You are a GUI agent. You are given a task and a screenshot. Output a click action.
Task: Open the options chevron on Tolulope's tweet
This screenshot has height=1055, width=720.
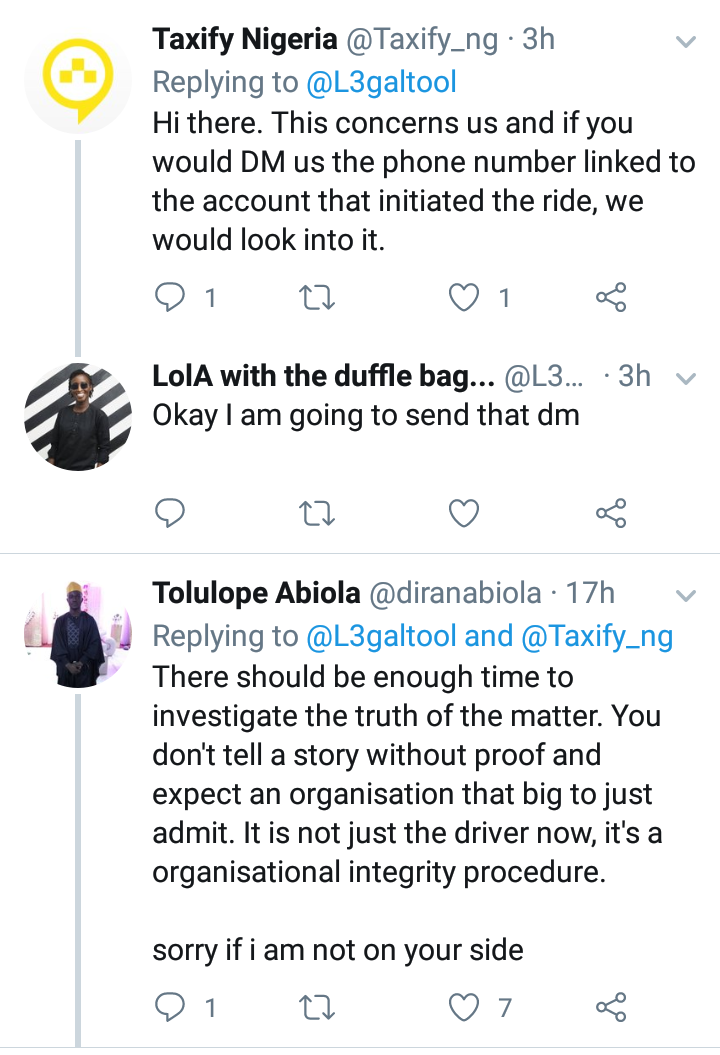pos(686,595)
